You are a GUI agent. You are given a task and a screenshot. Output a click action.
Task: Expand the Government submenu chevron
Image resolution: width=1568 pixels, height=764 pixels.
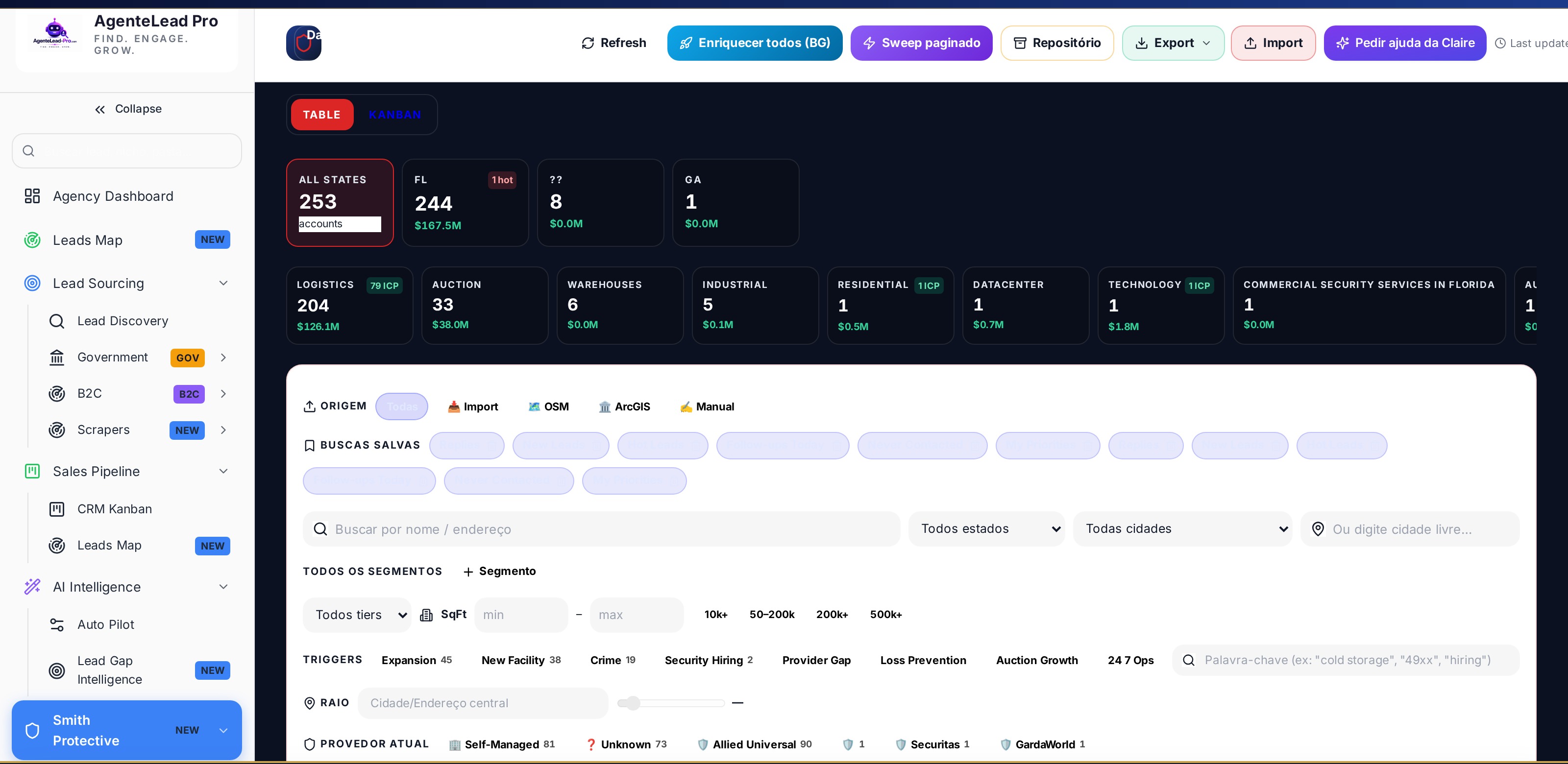click(x=223, y=358)
